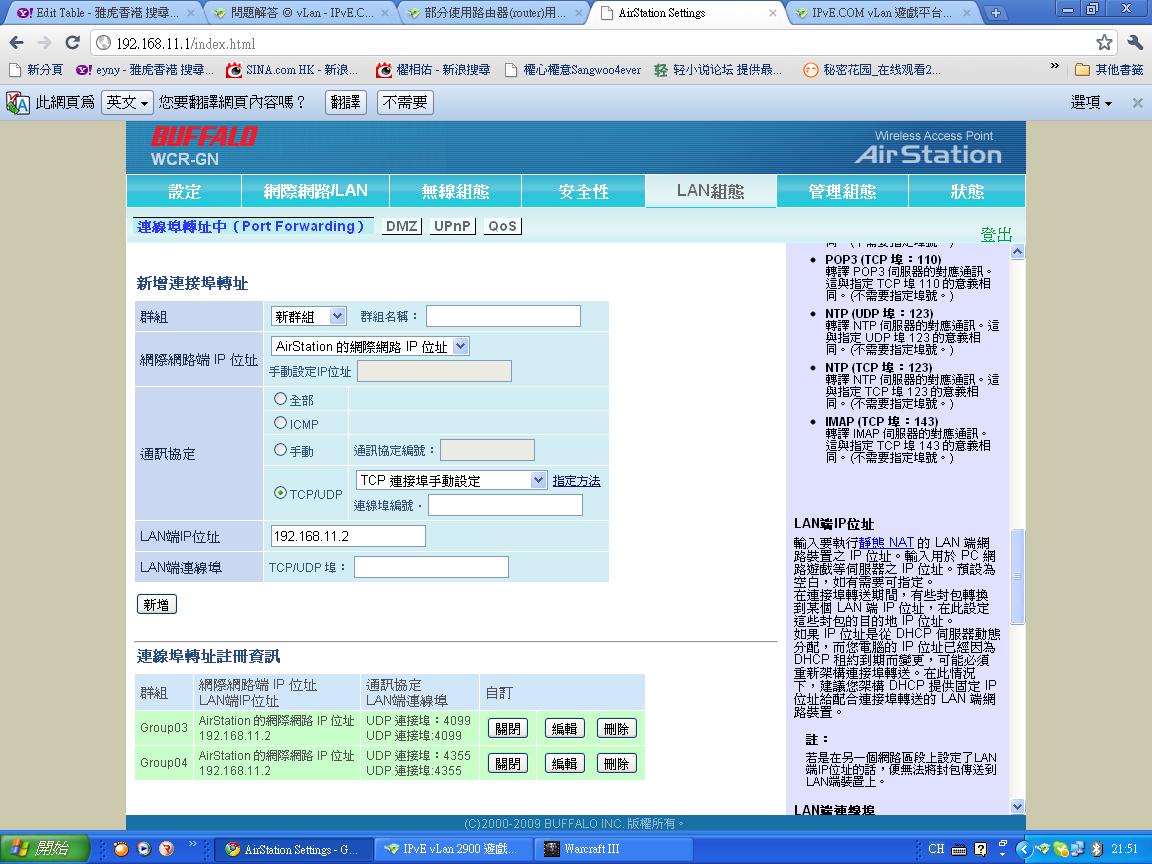Image resolution: width=1152 pixels, height=864 pixels.
Task: Click the 新增 add button
Action: point(156,604)
